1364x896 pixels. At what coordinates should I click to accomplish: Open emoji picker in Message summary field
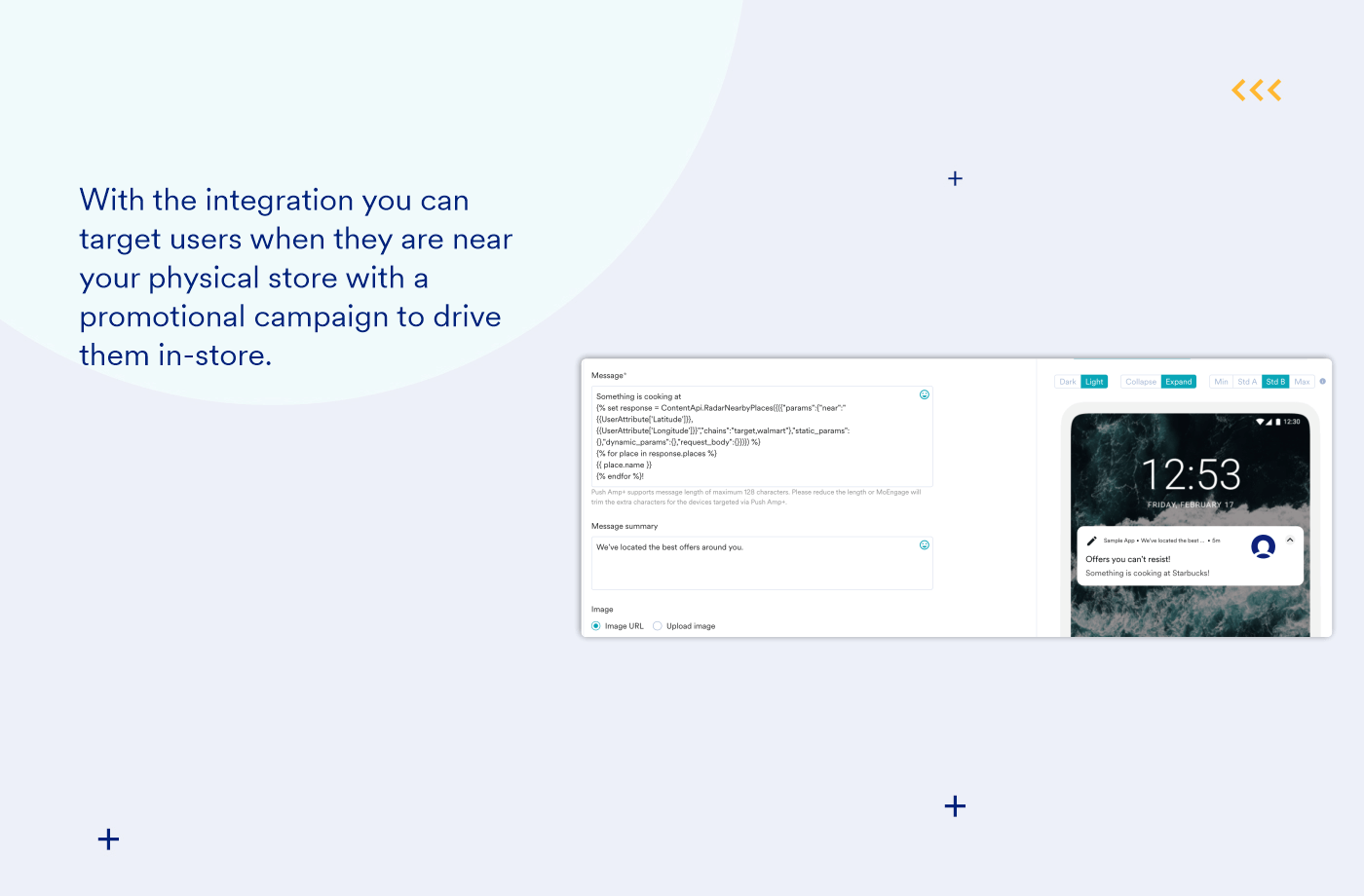pos(925,545)
